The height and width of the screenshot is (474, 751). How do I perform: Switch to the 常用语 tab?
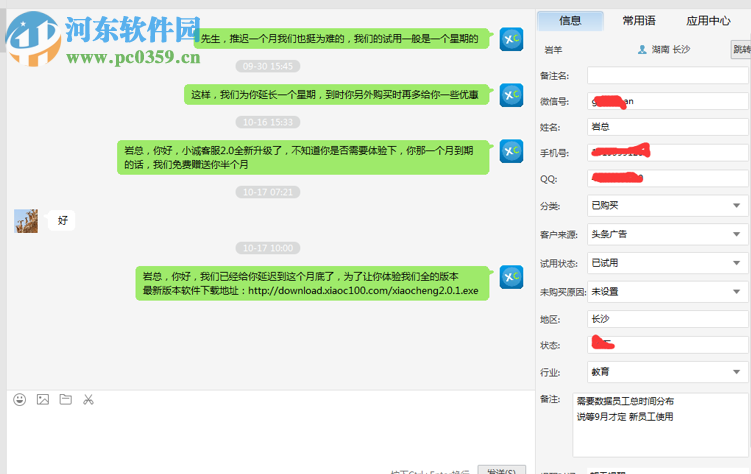[639, 21]
